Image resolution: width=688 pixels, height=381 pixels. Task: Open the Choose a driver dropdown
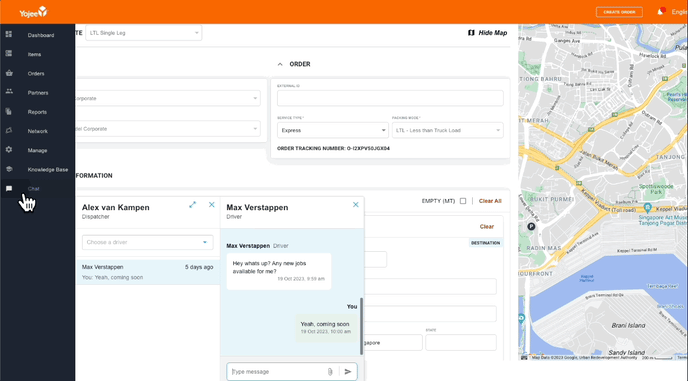(147, 242)
